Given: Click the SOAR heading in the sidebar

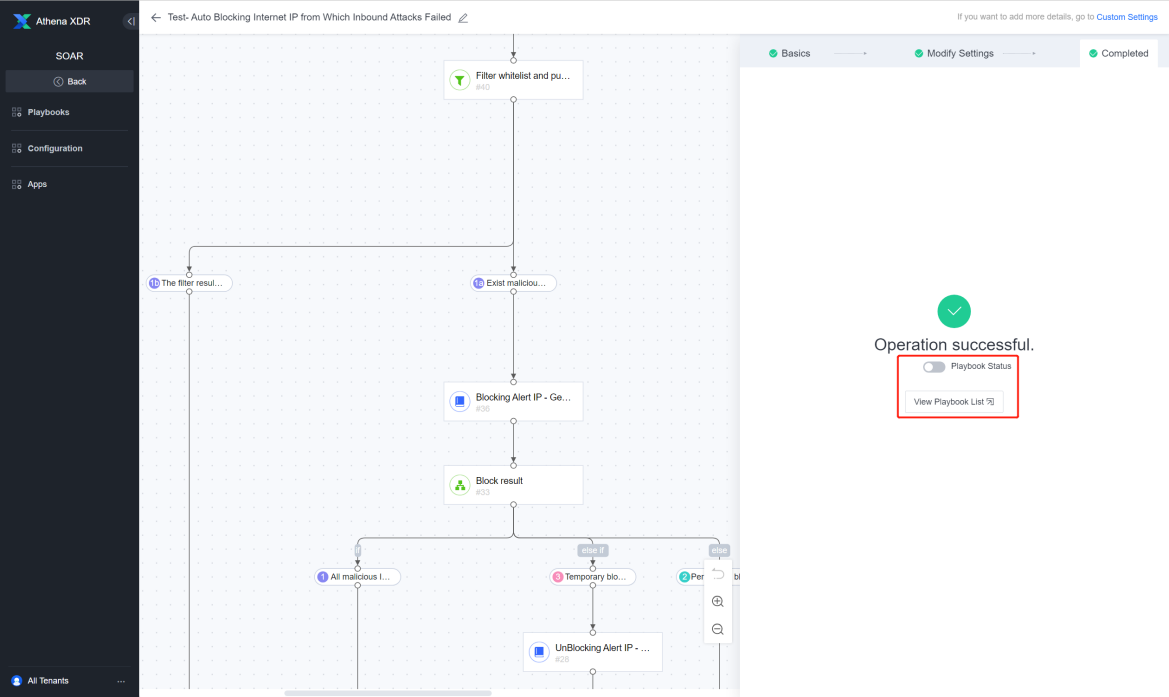Looking at the screenshot, I should [69, 56].
